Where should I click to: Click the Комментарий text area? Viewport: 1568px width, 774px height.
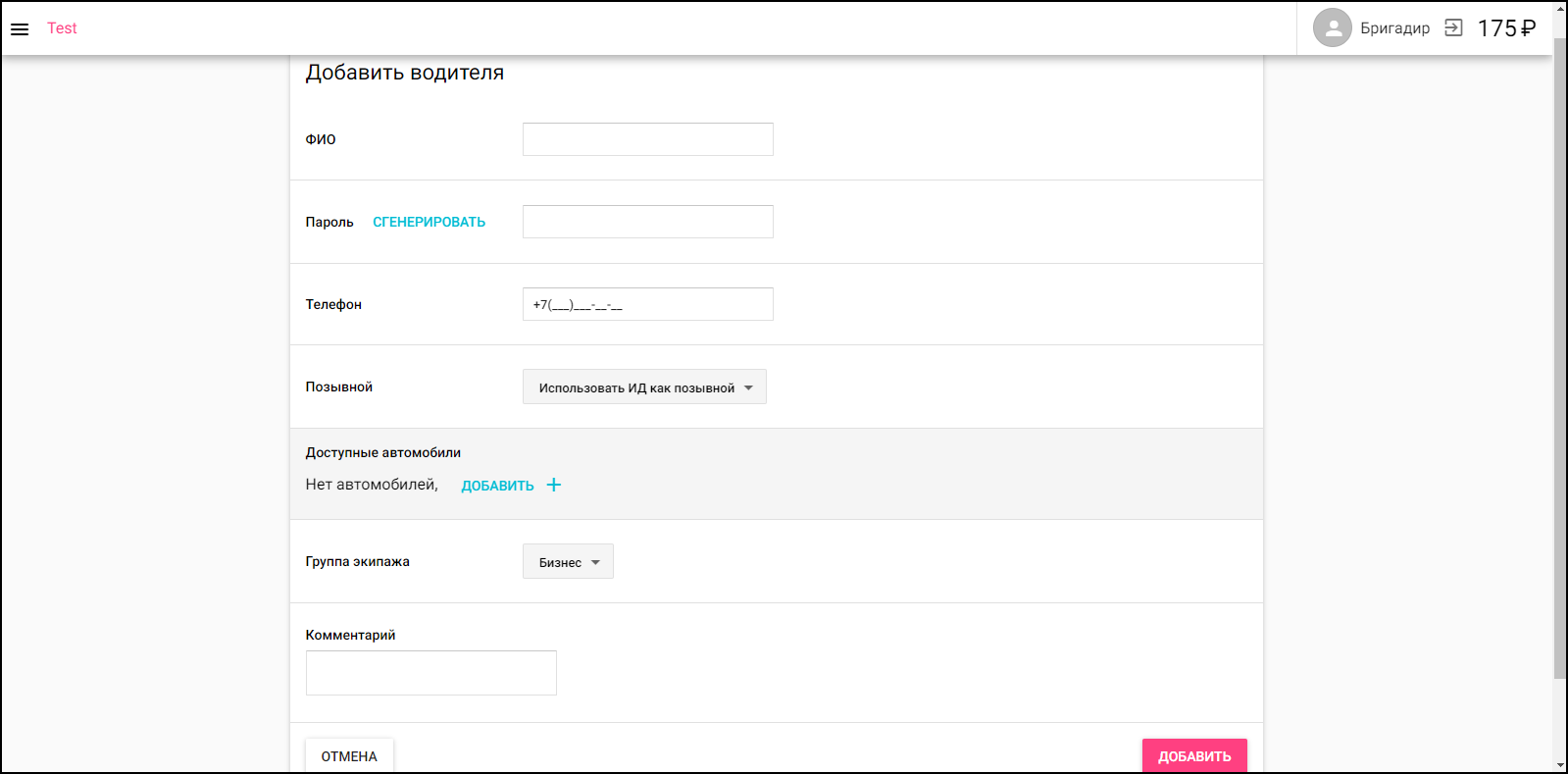tap(430, 673)
